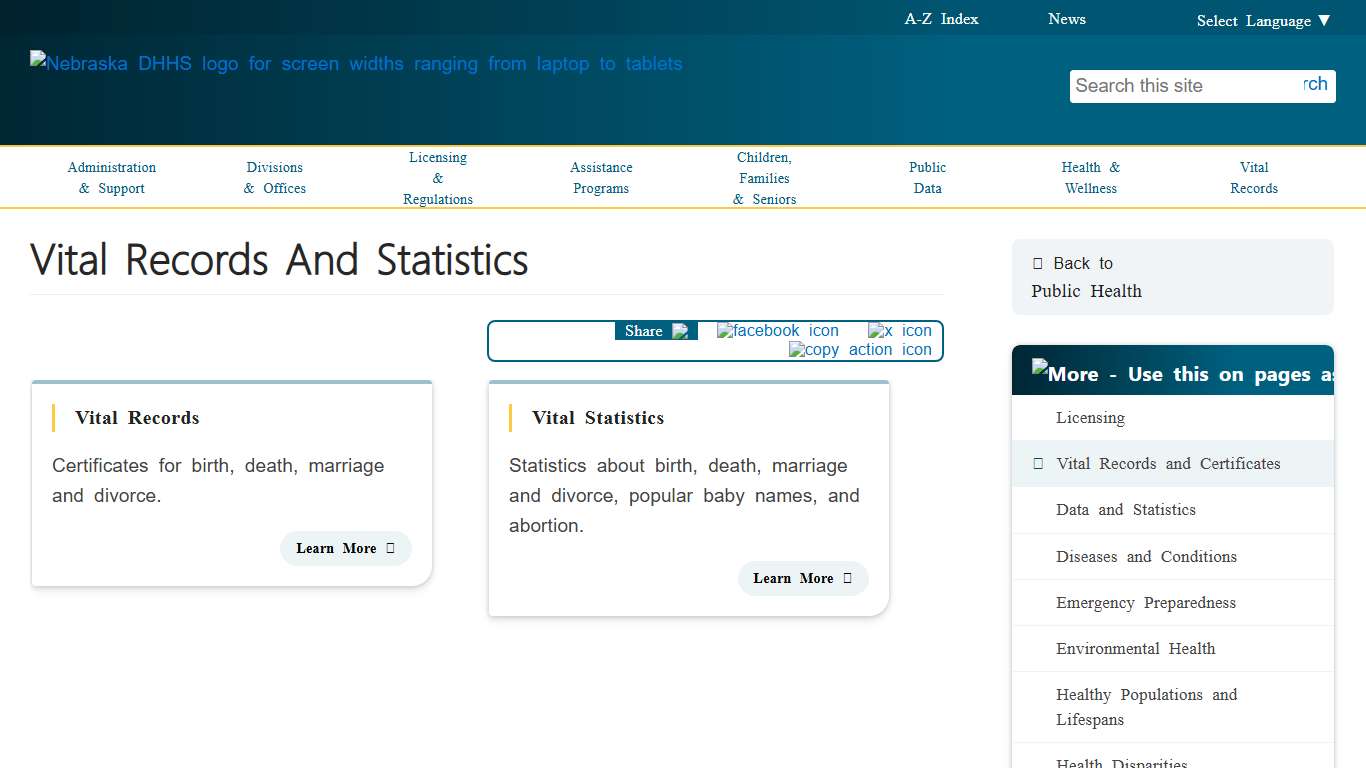This screenshot has width=1366, height=768.
Task: Select Data and Statistics in the sidebar
Action: pos(1126,509)
